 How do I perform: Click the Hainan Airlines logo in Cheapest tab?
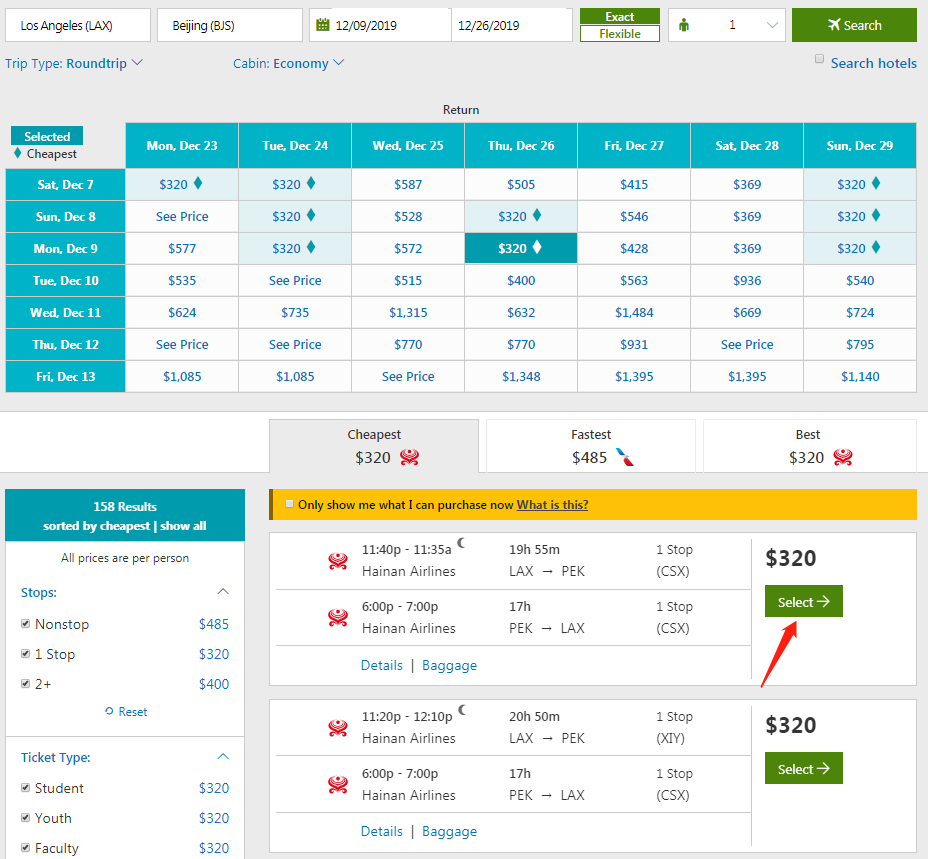(410, 457)
